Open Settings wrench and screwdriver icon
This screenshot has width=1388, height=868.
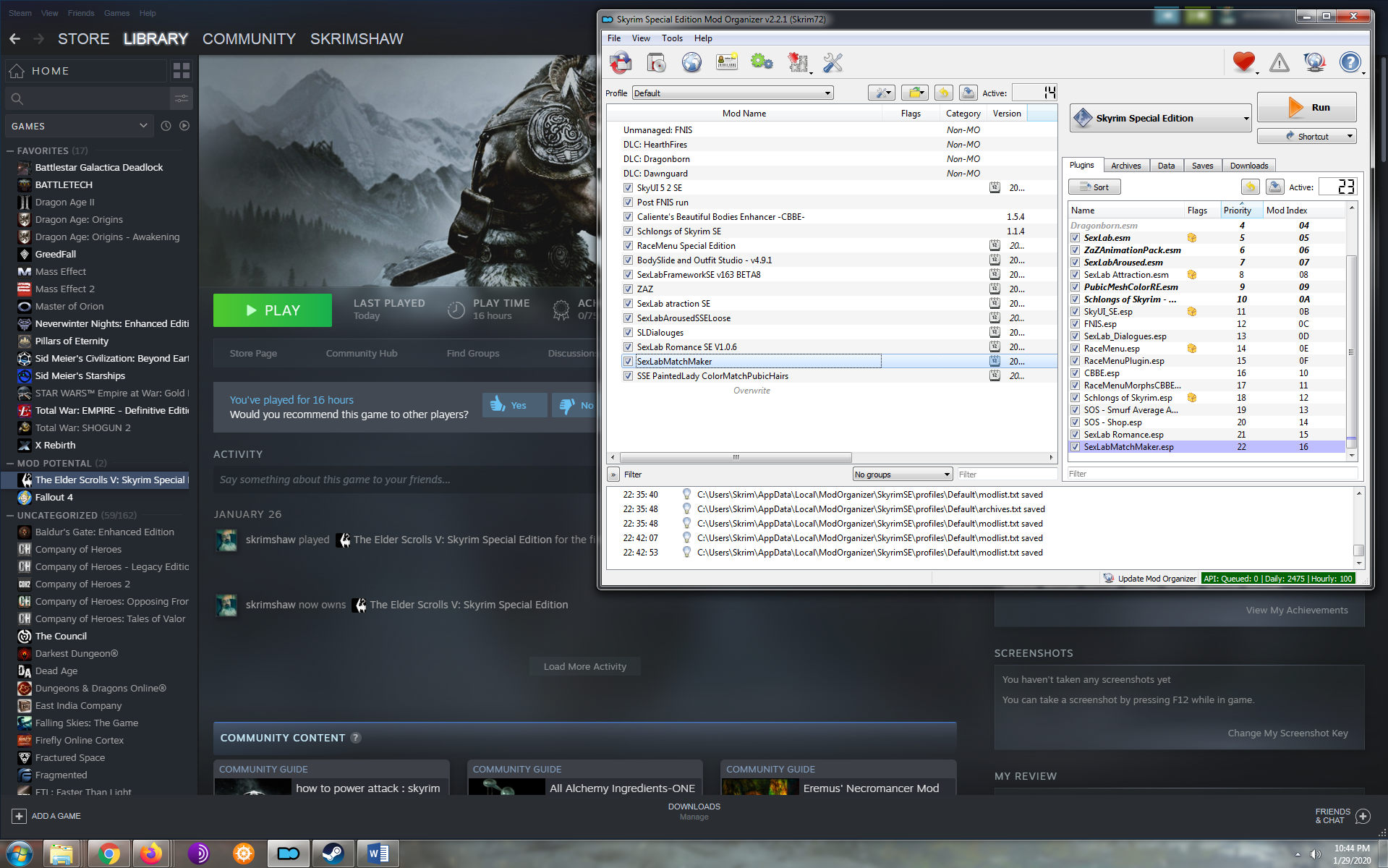point(833,63)
